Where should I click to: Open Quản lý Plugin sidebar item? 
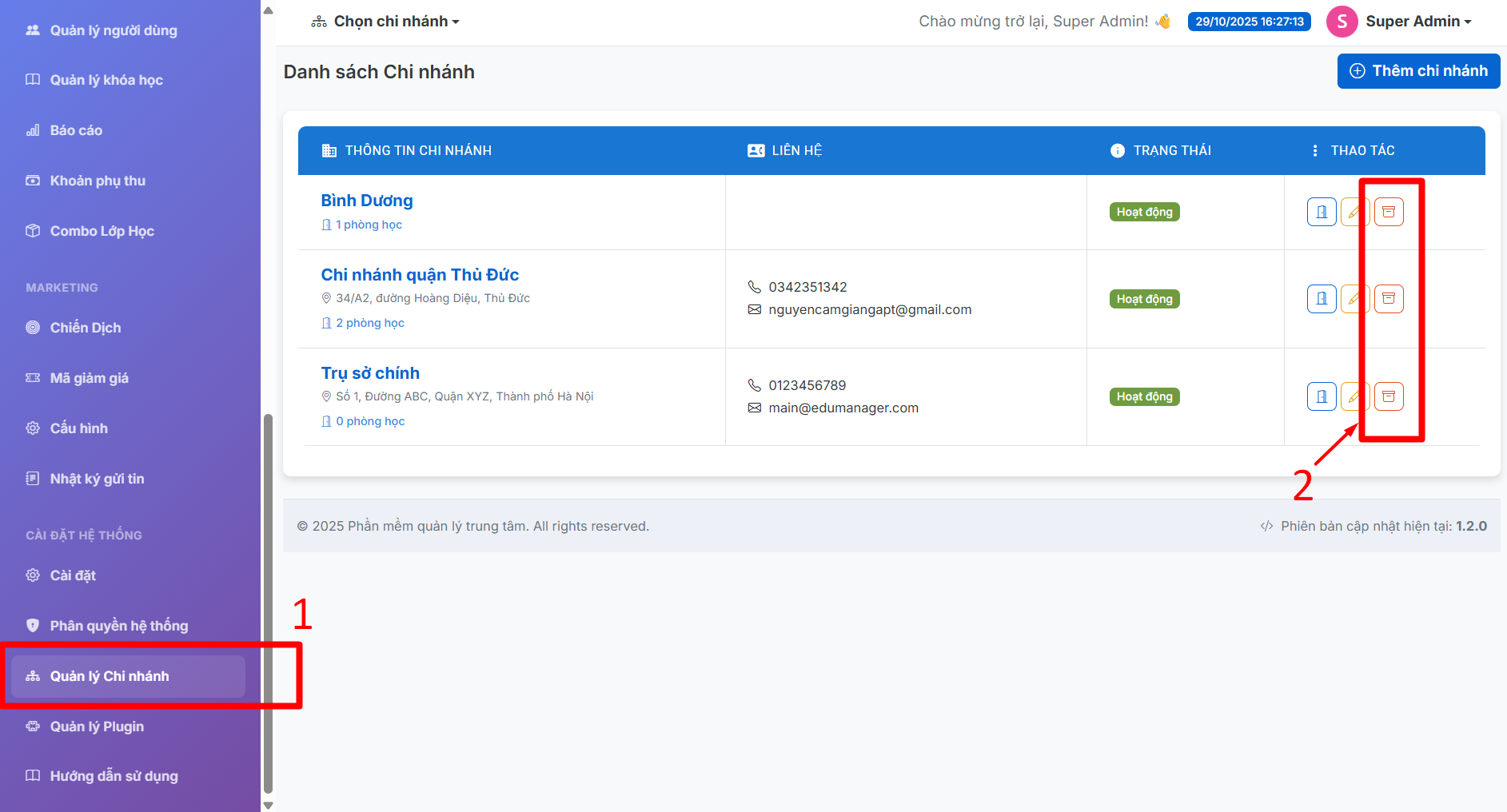pos(97,726)
